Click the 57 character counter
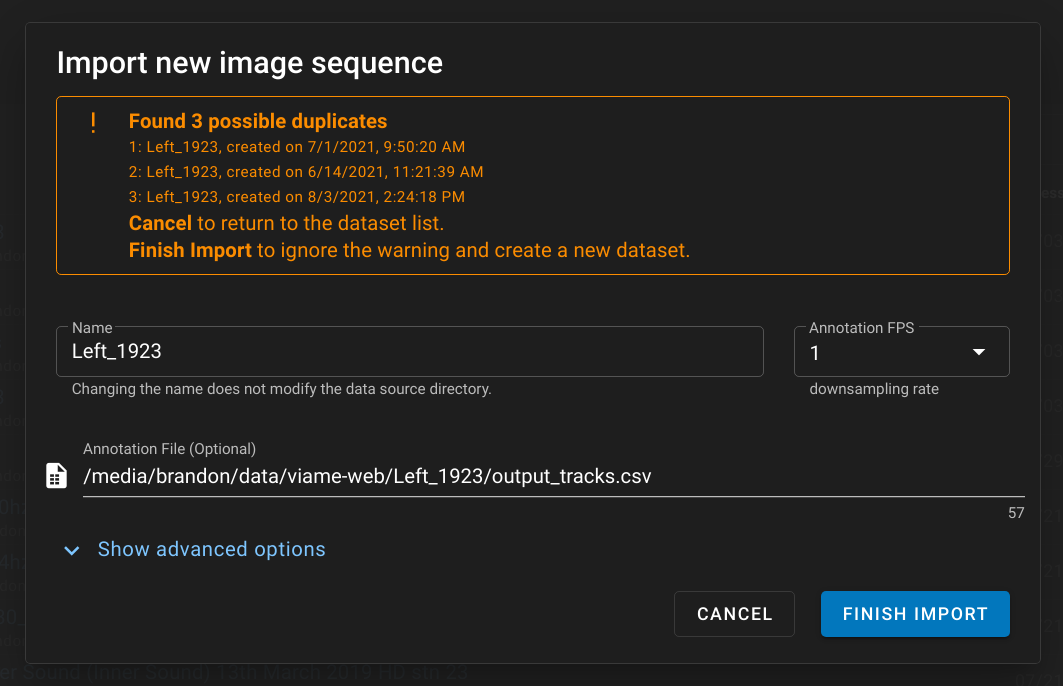1063x686 pixels. (x=1016, y=513)
